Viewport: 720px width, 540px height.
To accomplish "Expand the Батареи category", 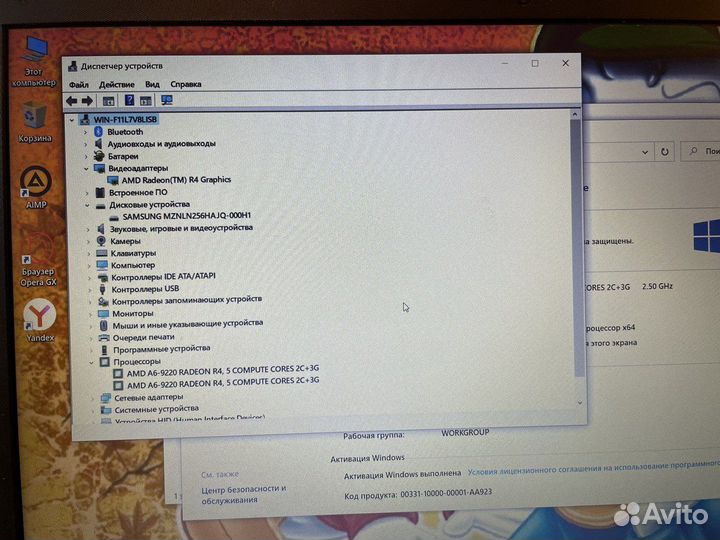I will pos(86,157).
